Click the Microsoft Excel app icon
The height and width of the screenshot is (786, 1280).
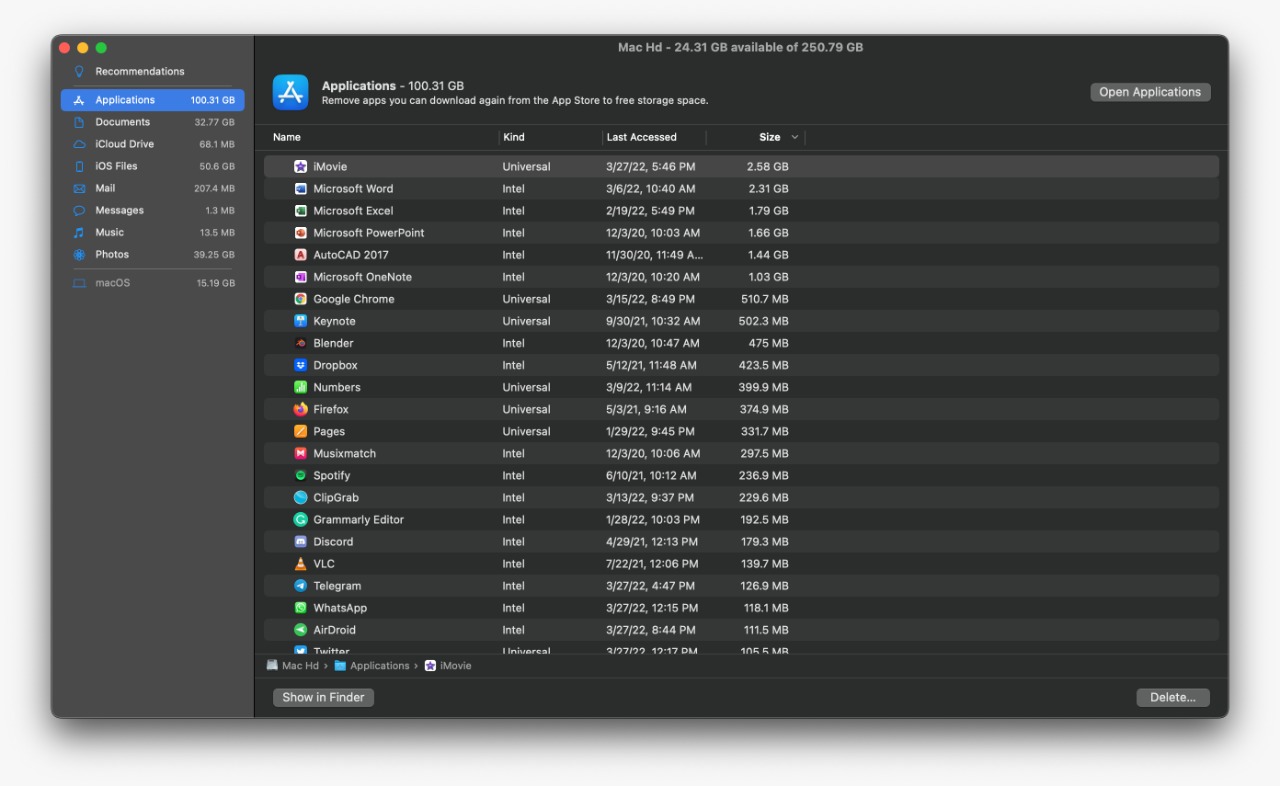(x=300, y=211)
